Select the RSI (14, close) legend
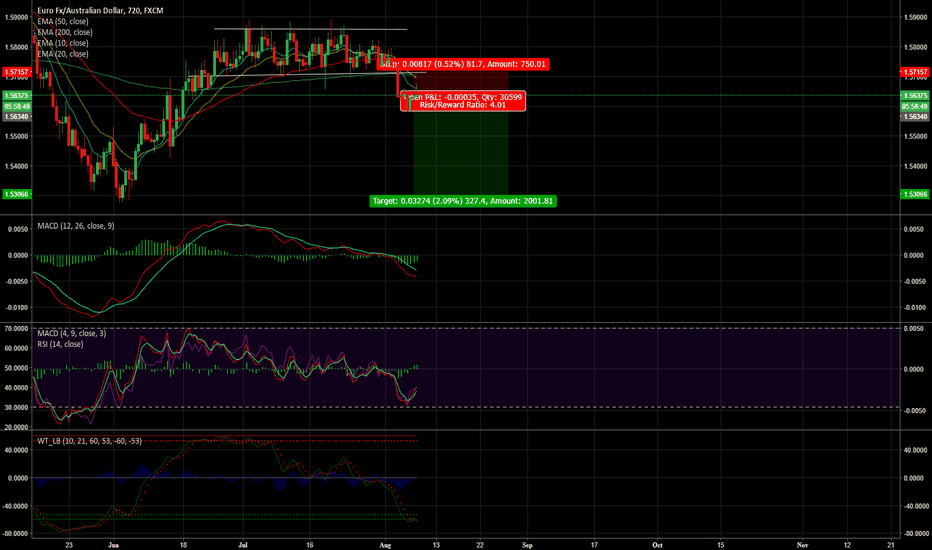Image resolution: width=932 pixels, height=550 pixels. pos(60,344)
